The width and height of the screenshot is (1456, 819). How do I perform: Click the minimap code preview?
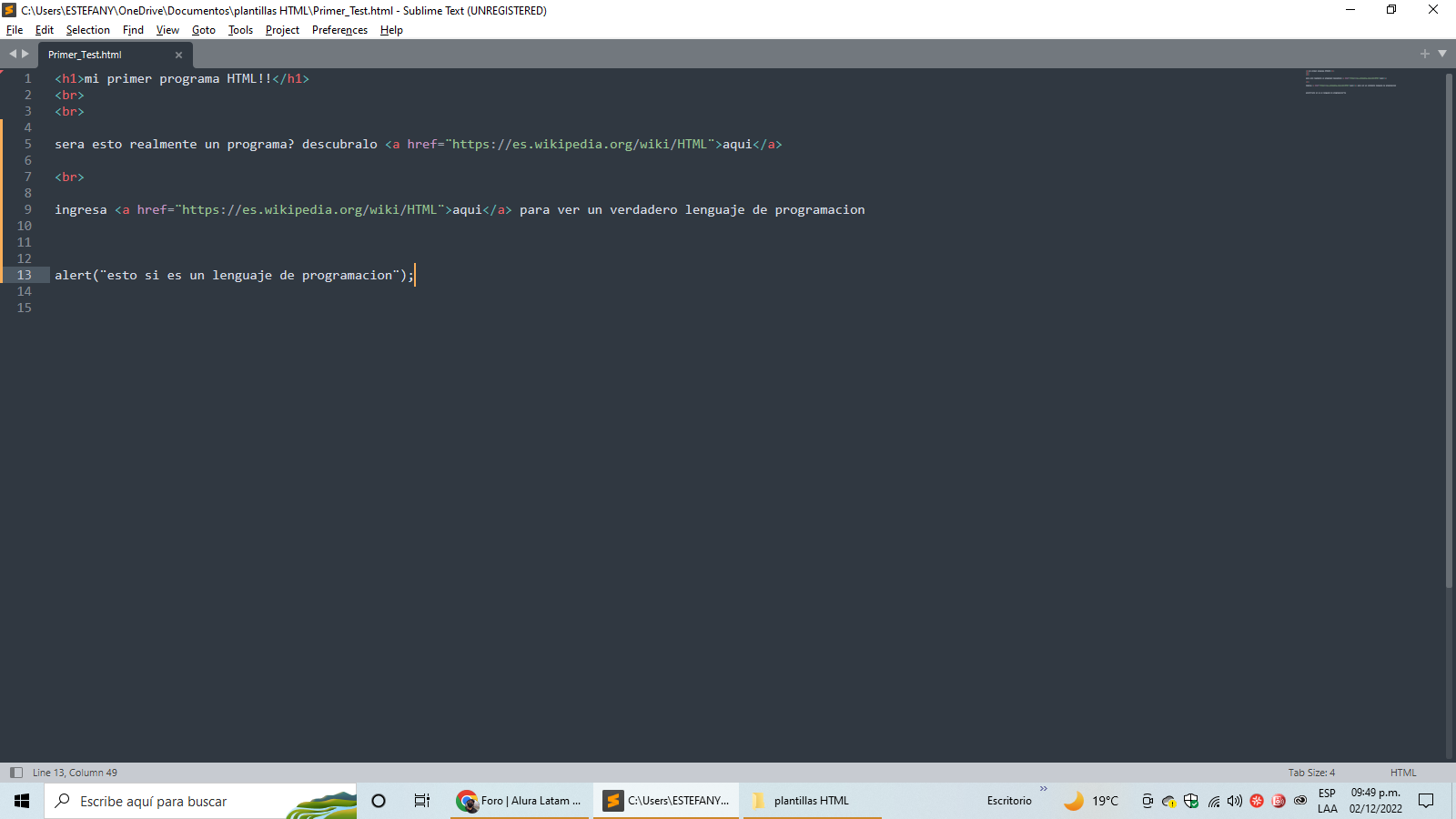[x=1350, y=82]
